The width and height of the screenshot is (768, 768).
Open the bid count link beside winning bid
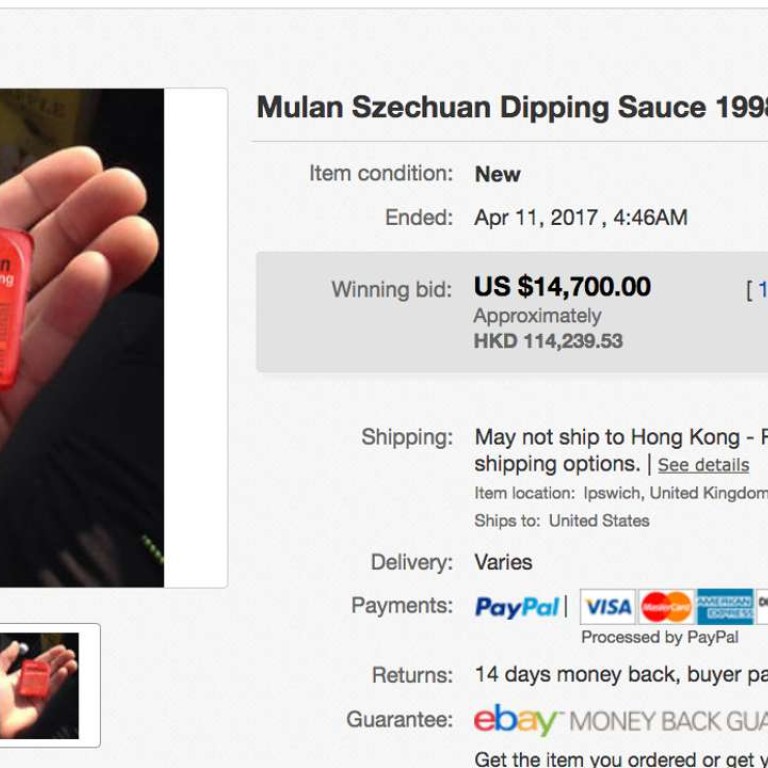[x=757, y=290]
